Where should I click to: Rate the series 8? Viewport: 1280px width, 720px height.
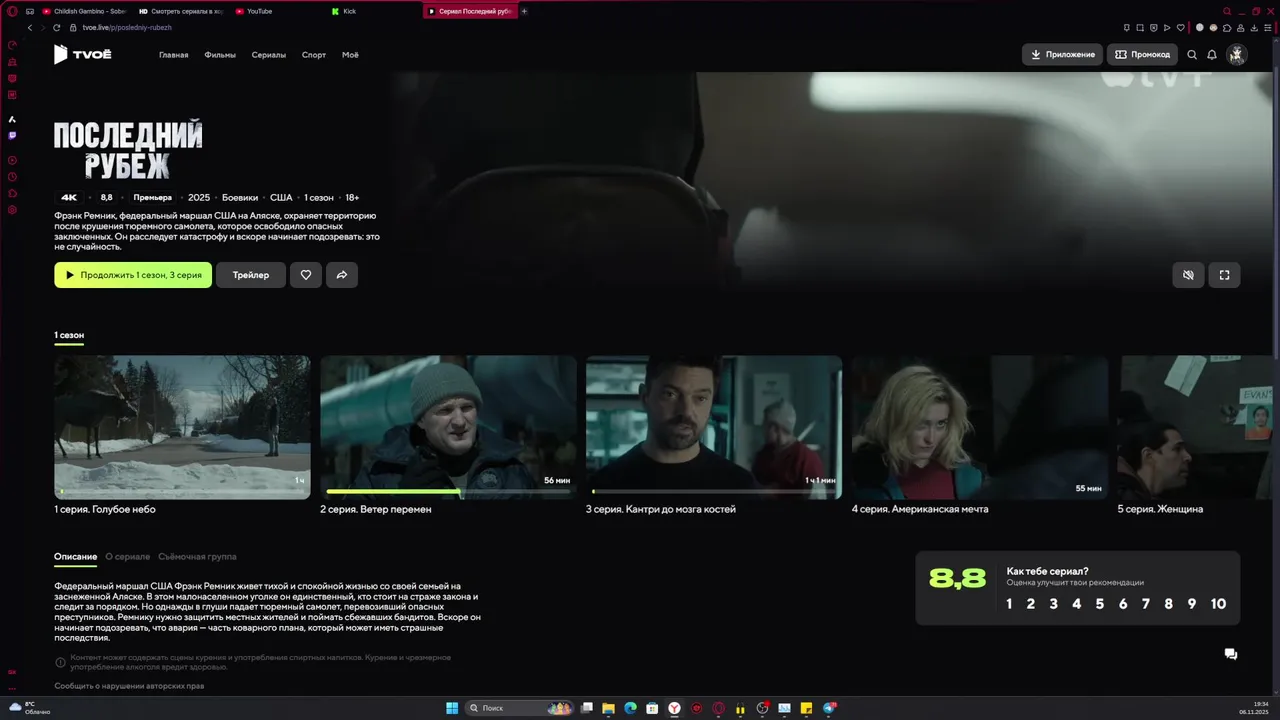[1168, 604]
